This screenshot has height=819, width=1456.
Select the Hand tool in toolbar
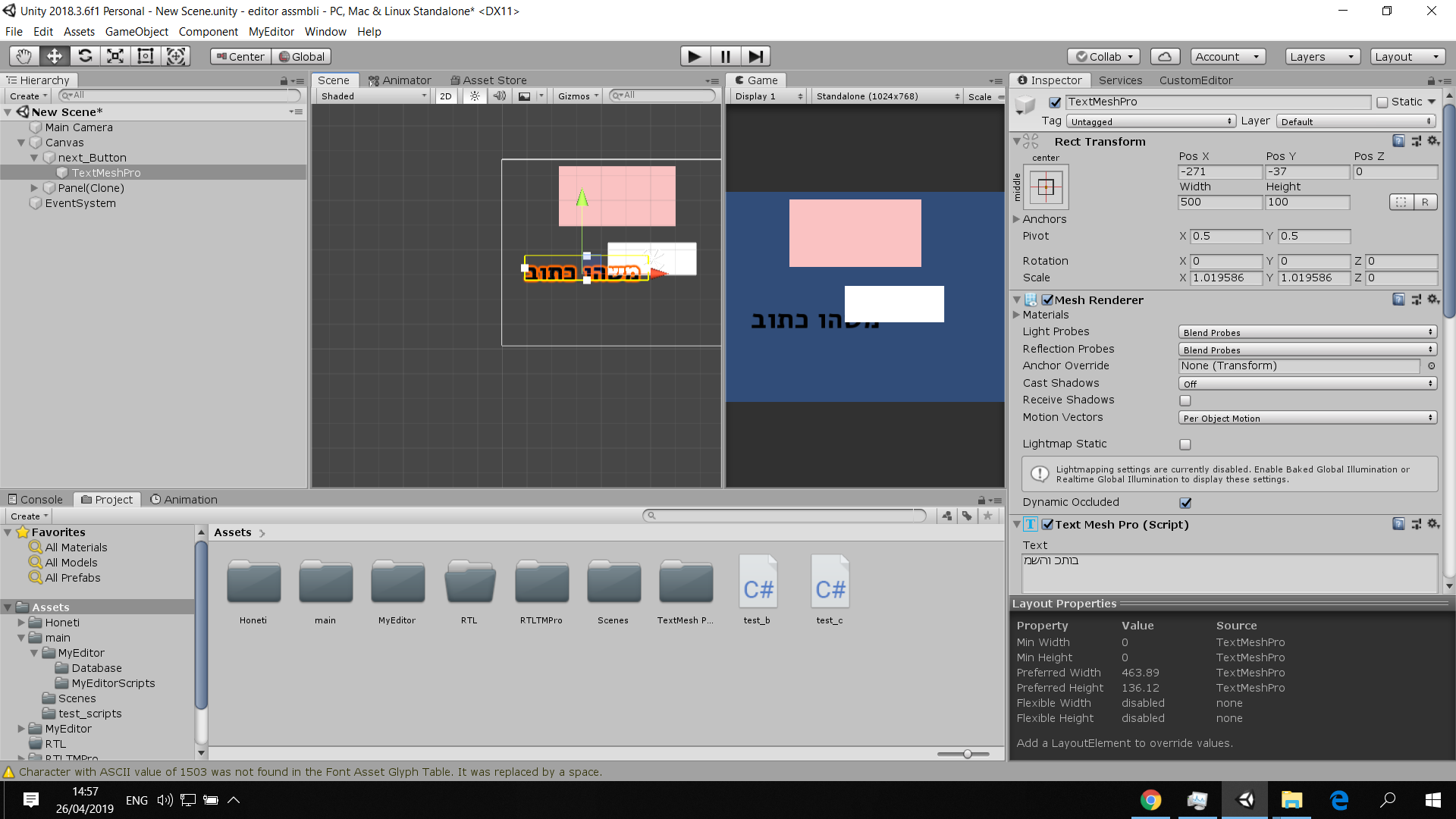(24, 56)
